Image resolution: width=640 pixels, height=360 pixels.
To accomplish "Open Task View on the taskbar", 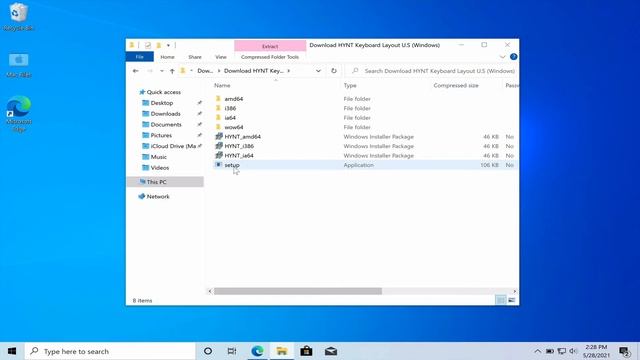I will pyautogui.click(x=232, y=351).
